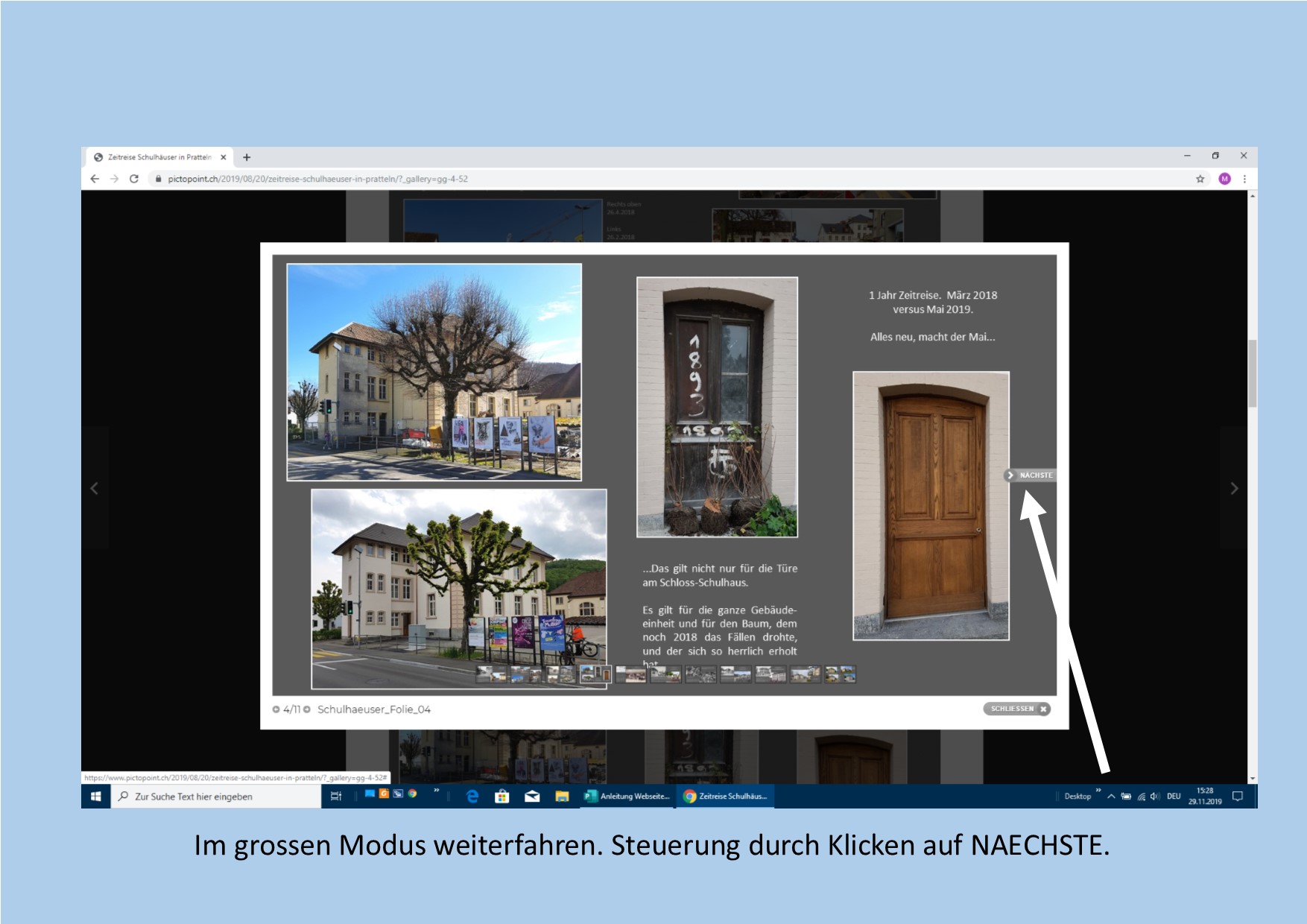Open the Windows Start menu

pyautogui.click(x=96, y=797)
